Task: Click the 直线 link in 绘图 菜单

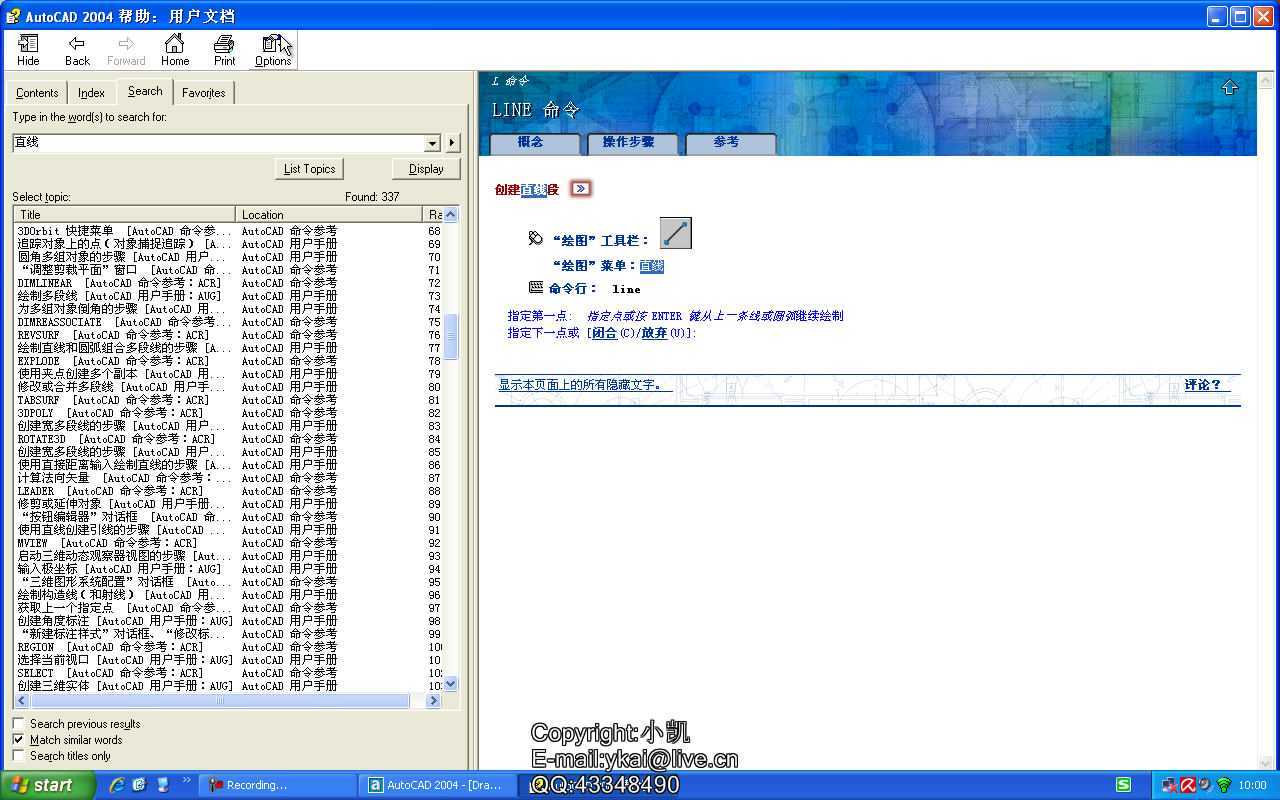Action: point(652,266)
